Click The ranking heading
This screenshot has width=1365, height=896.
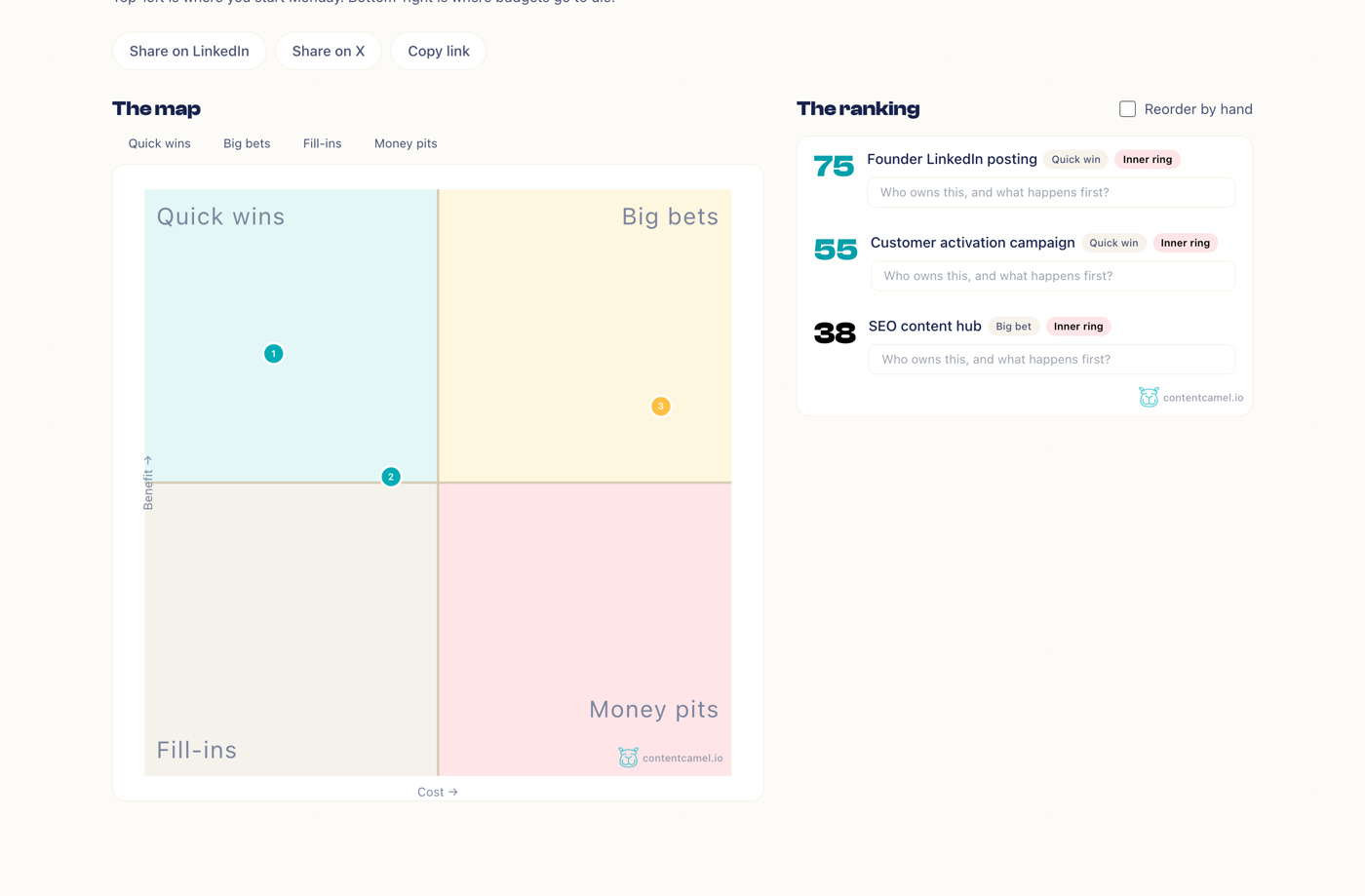858,109
